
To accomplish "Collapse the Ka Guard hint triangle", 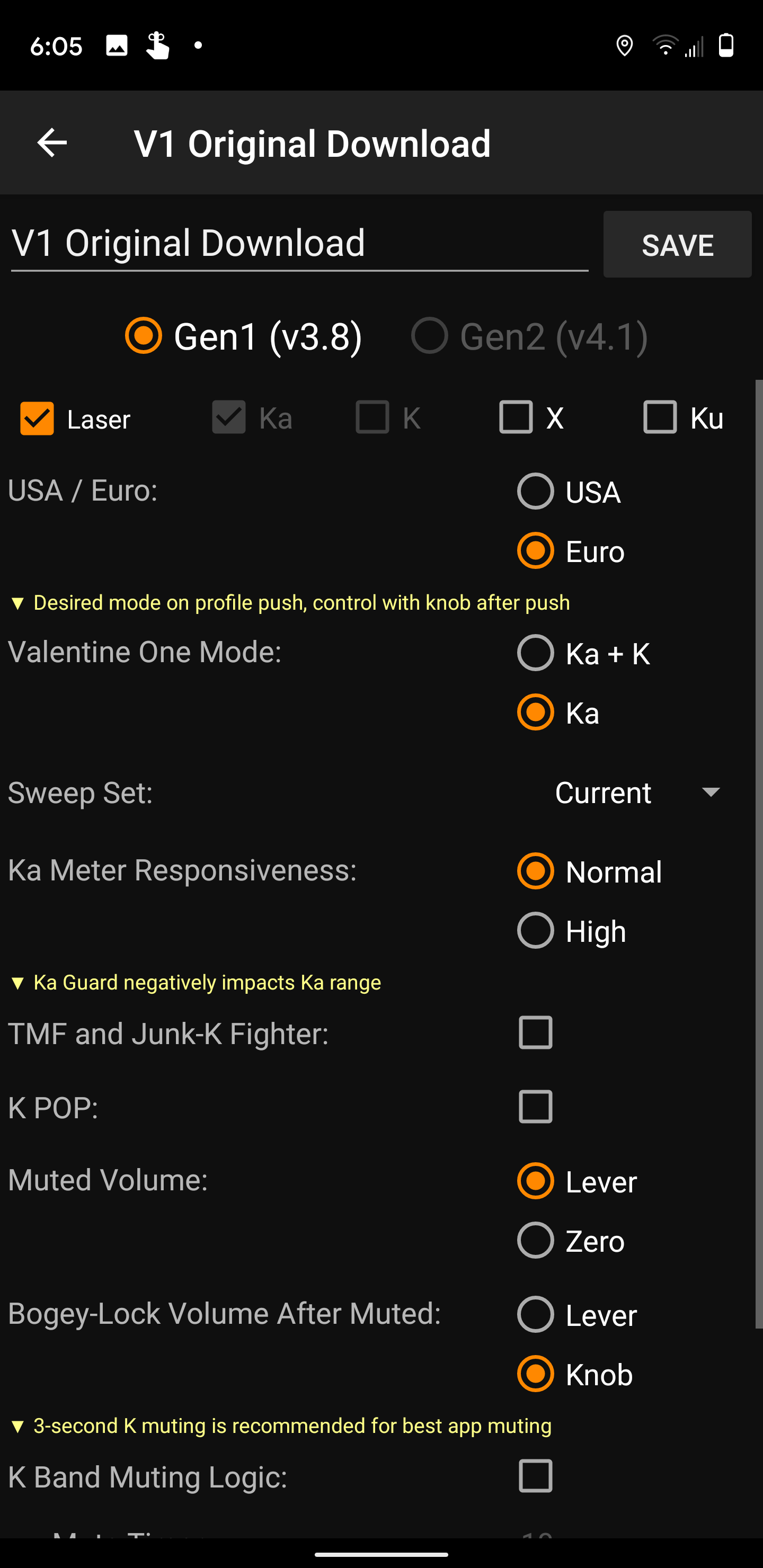I will 17,983.
